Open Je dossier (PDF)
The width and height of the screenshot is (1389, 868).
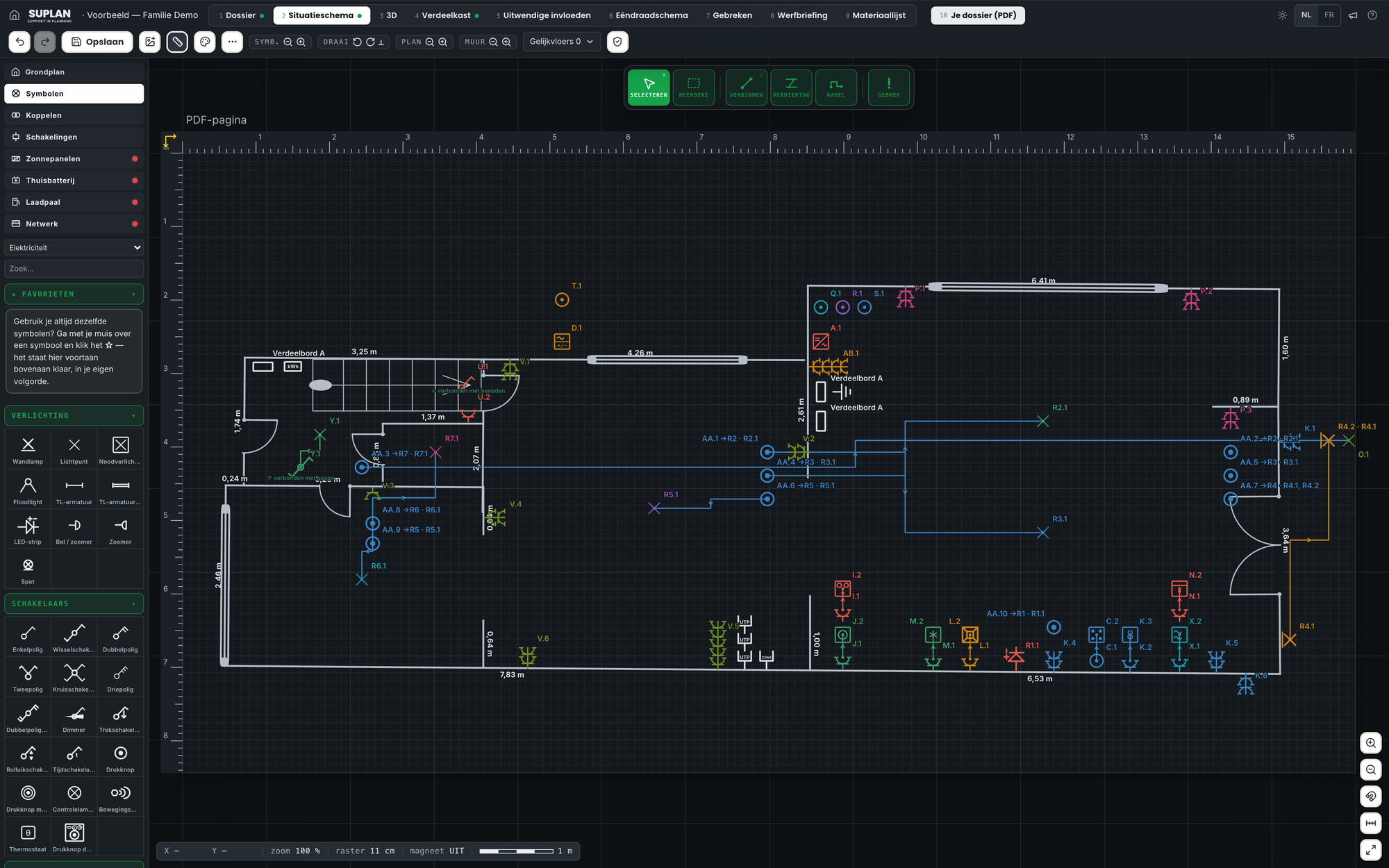pos(978,15)
